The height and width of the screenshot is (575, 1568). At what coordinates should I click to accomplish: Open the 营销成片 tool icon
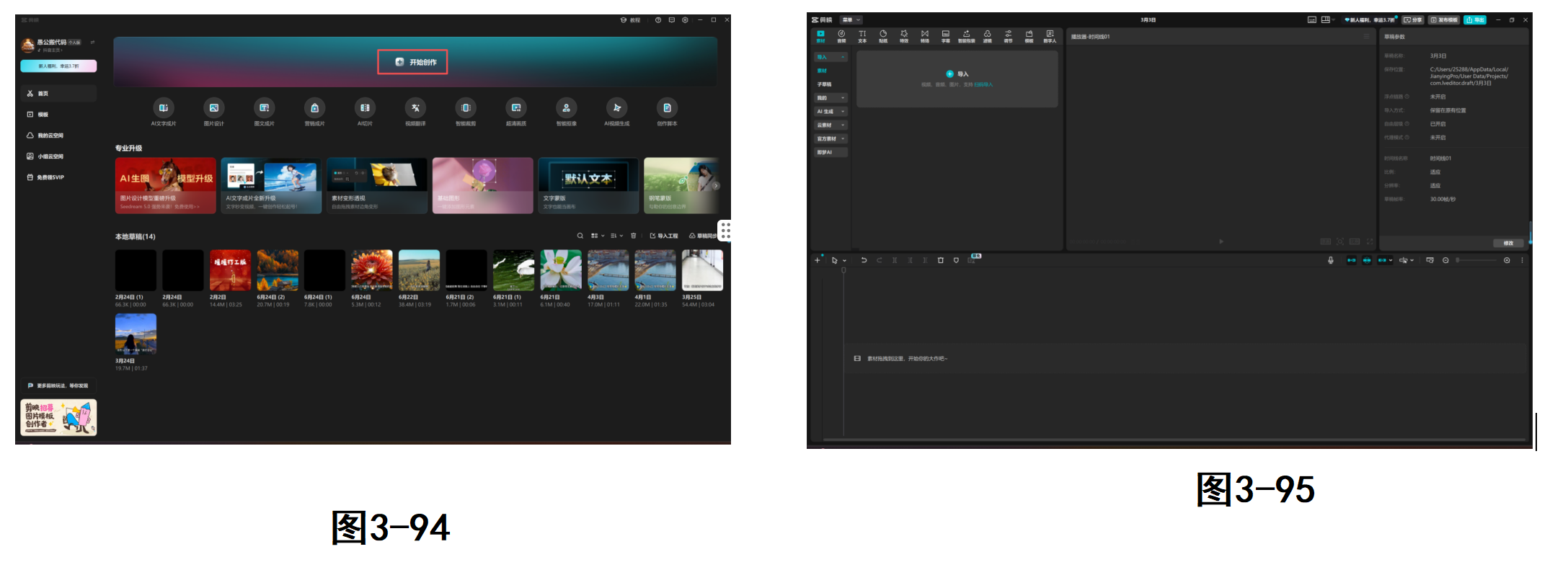tap(315, 108)
